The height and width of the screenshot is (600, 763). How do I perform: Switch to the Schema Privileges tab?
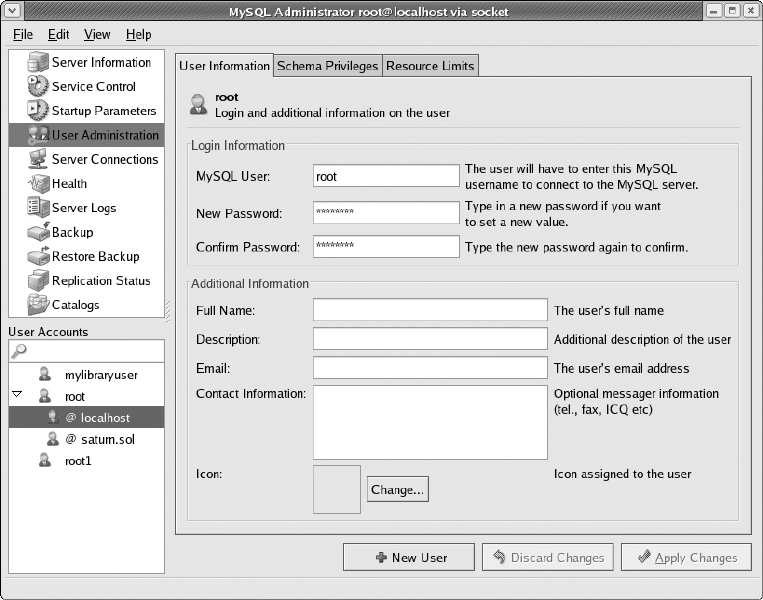click(x=327, y=66)
